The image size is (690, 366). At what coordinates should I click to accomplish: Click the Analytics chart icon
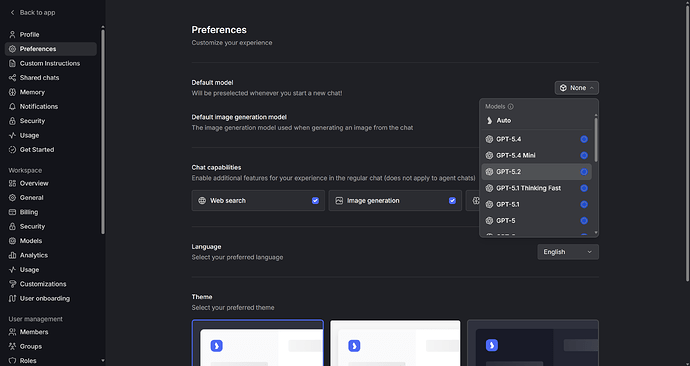click(12, 255)
